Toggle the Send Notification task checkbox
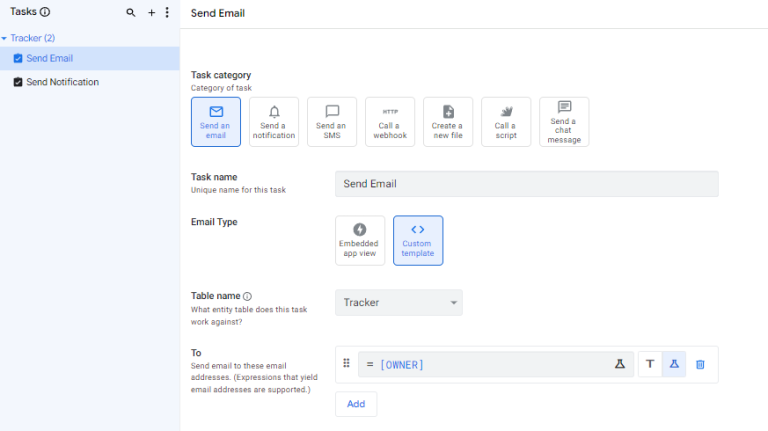Viewport: 768px width, 431px height. (x=18, y=82)
